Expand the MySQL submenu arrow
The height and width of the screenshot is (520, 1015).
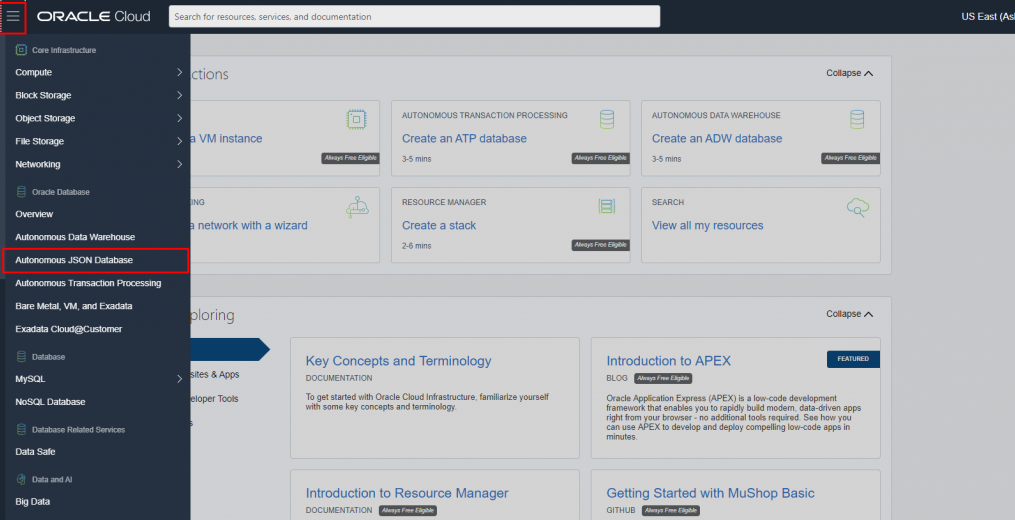(x=179, y=379)
